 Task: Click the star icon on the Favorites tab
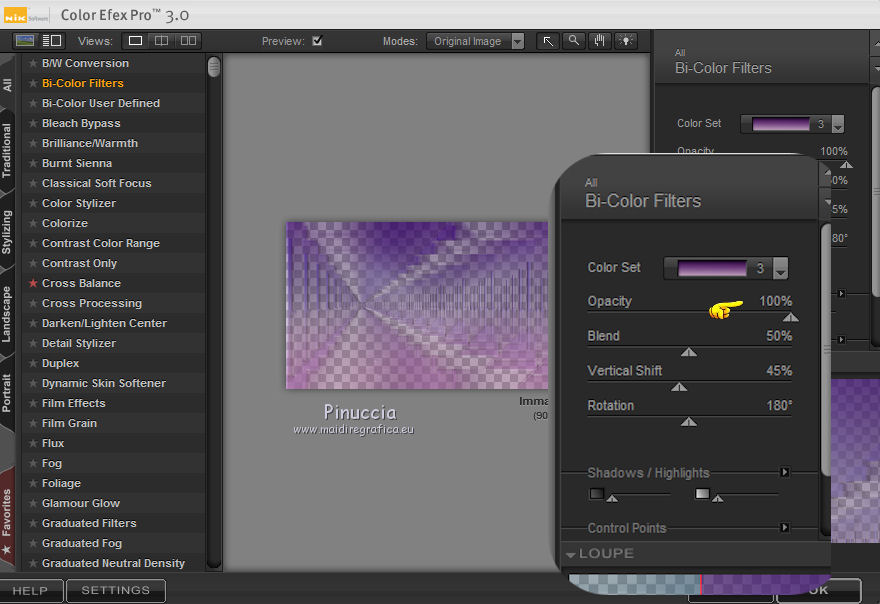[7, 549]
